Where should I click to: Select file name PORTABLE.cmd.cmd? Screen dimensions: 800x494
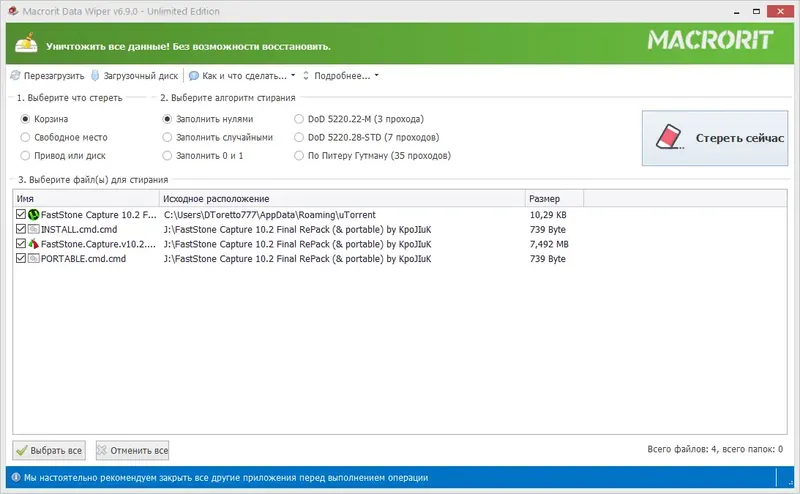(x=83, y=259)
